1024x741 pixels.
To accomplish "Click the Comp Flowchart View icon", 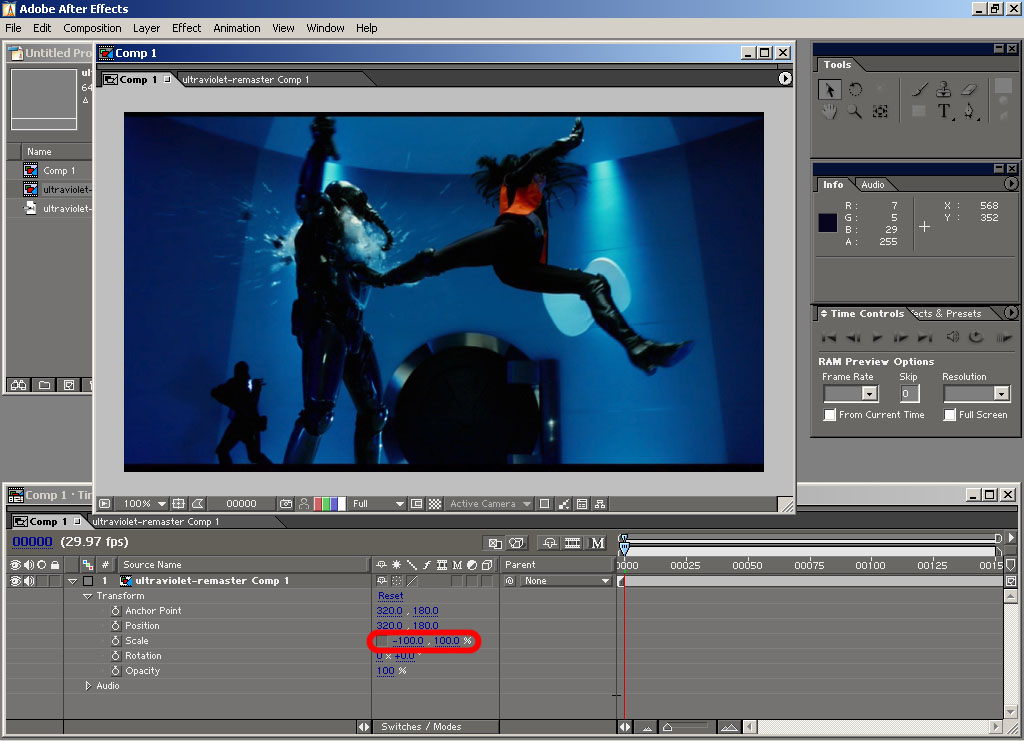I will (600, 504).
